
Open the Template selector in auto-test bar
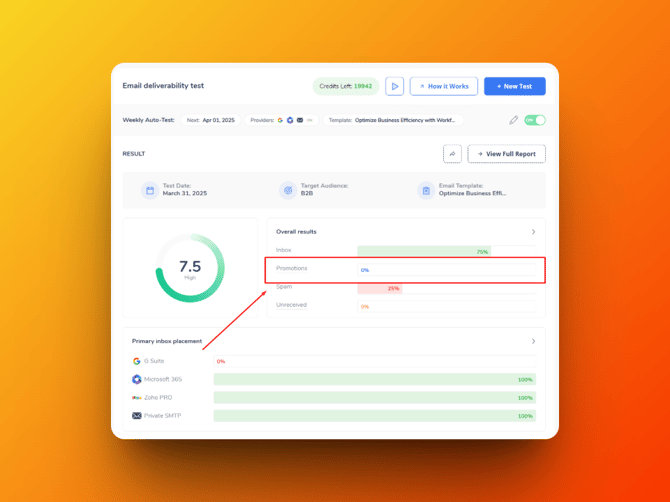click(392, 120)
